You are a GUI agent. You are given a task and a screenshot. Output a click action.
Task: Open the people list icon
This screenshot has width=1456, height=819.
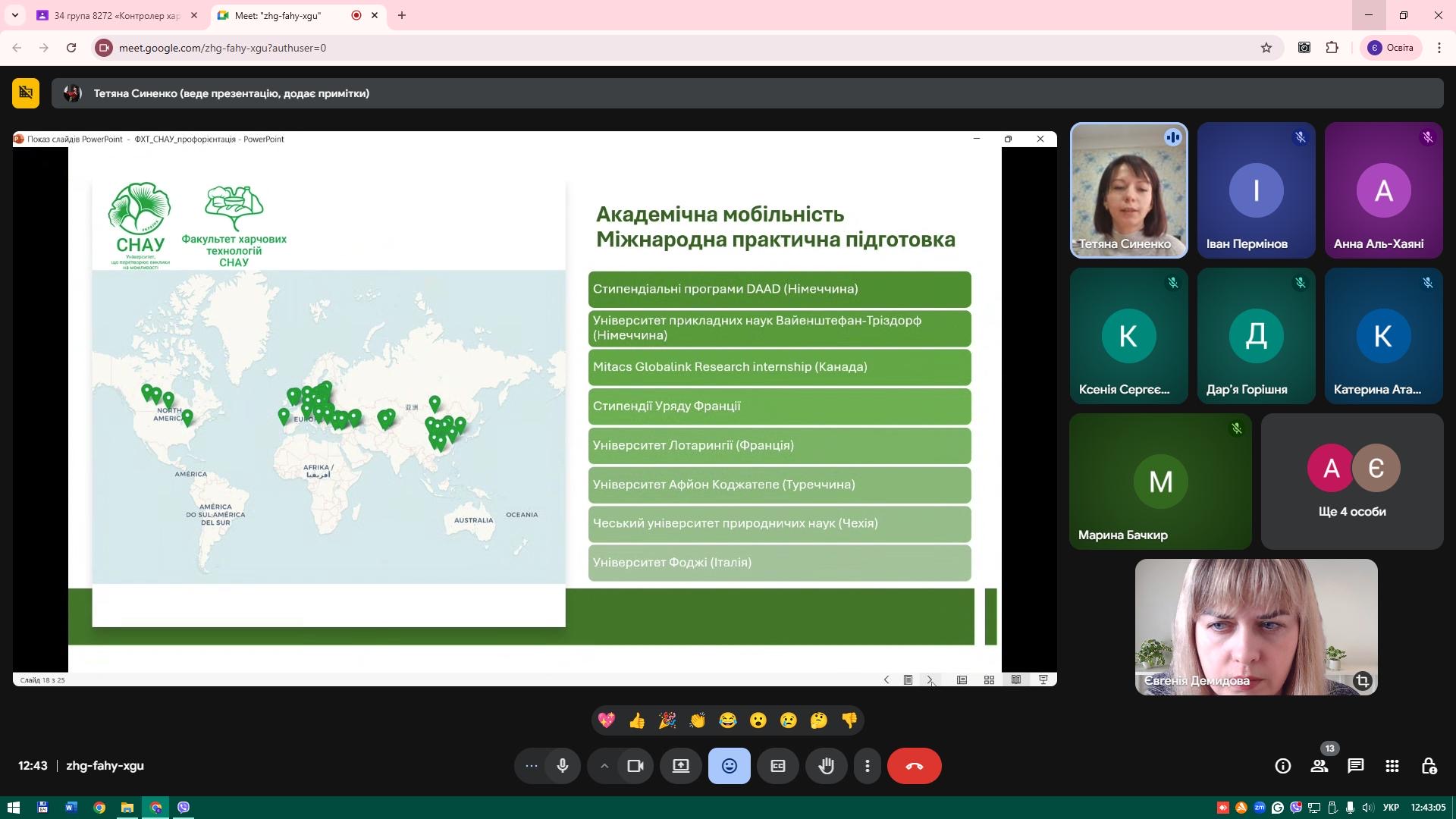(1319, 766)
